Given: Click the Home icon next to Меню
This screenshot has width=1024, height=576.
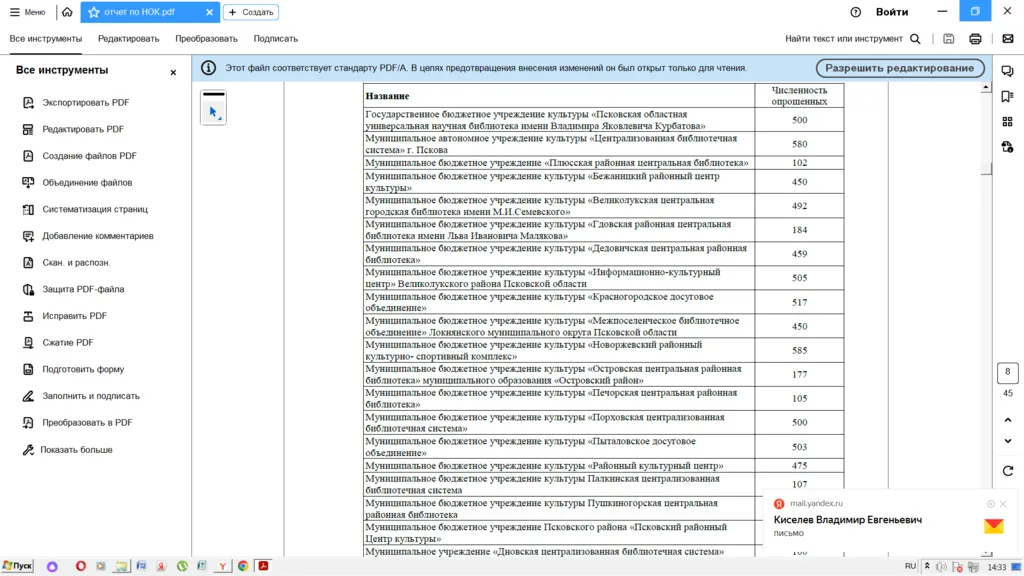Looking at the screenshot, I should pyautogui.click(x=67, y=12).
